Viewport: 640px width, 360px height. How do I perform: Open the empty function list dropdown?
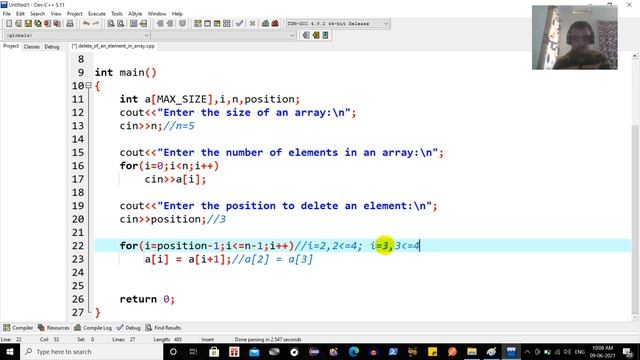tap(223, 36)
